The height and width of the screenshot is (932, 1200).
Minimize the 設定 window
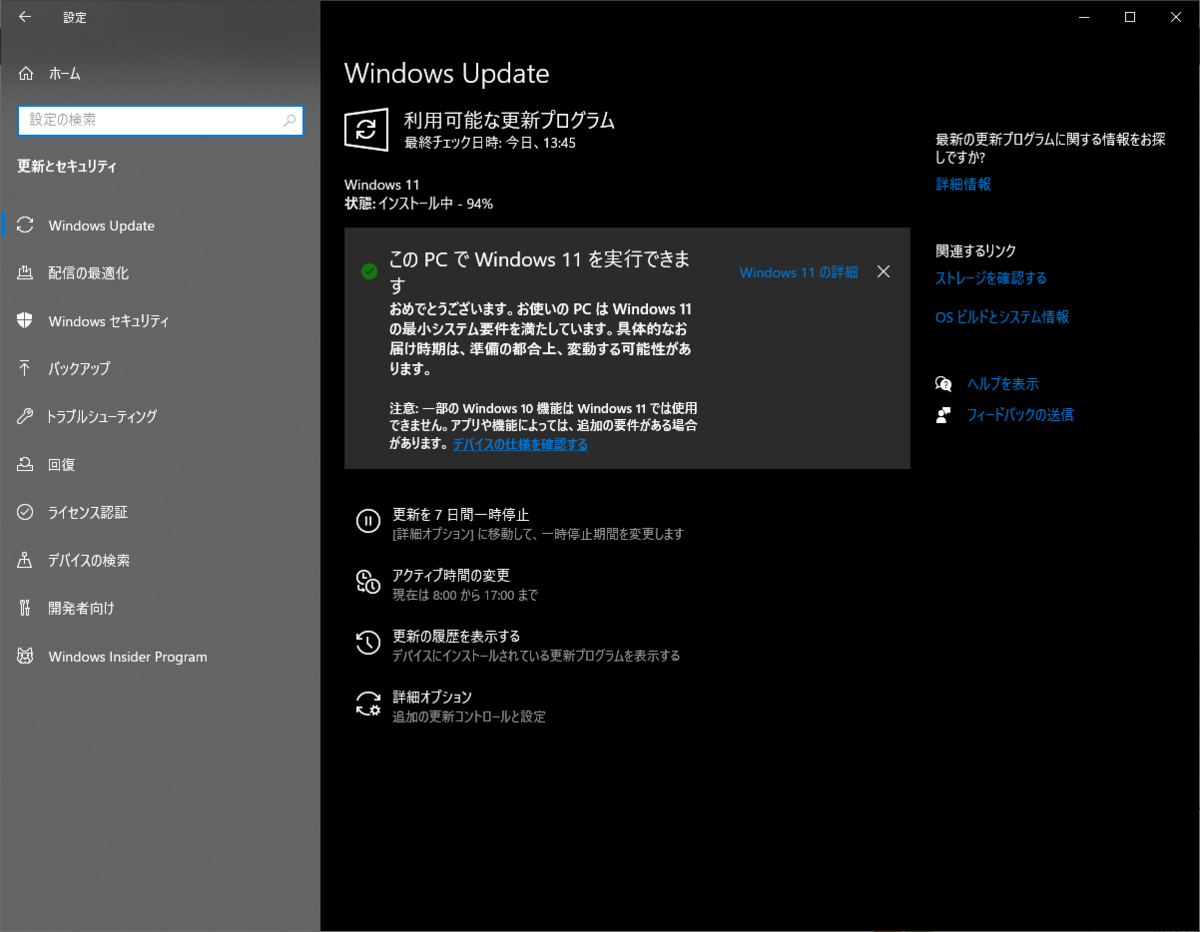1084,17
